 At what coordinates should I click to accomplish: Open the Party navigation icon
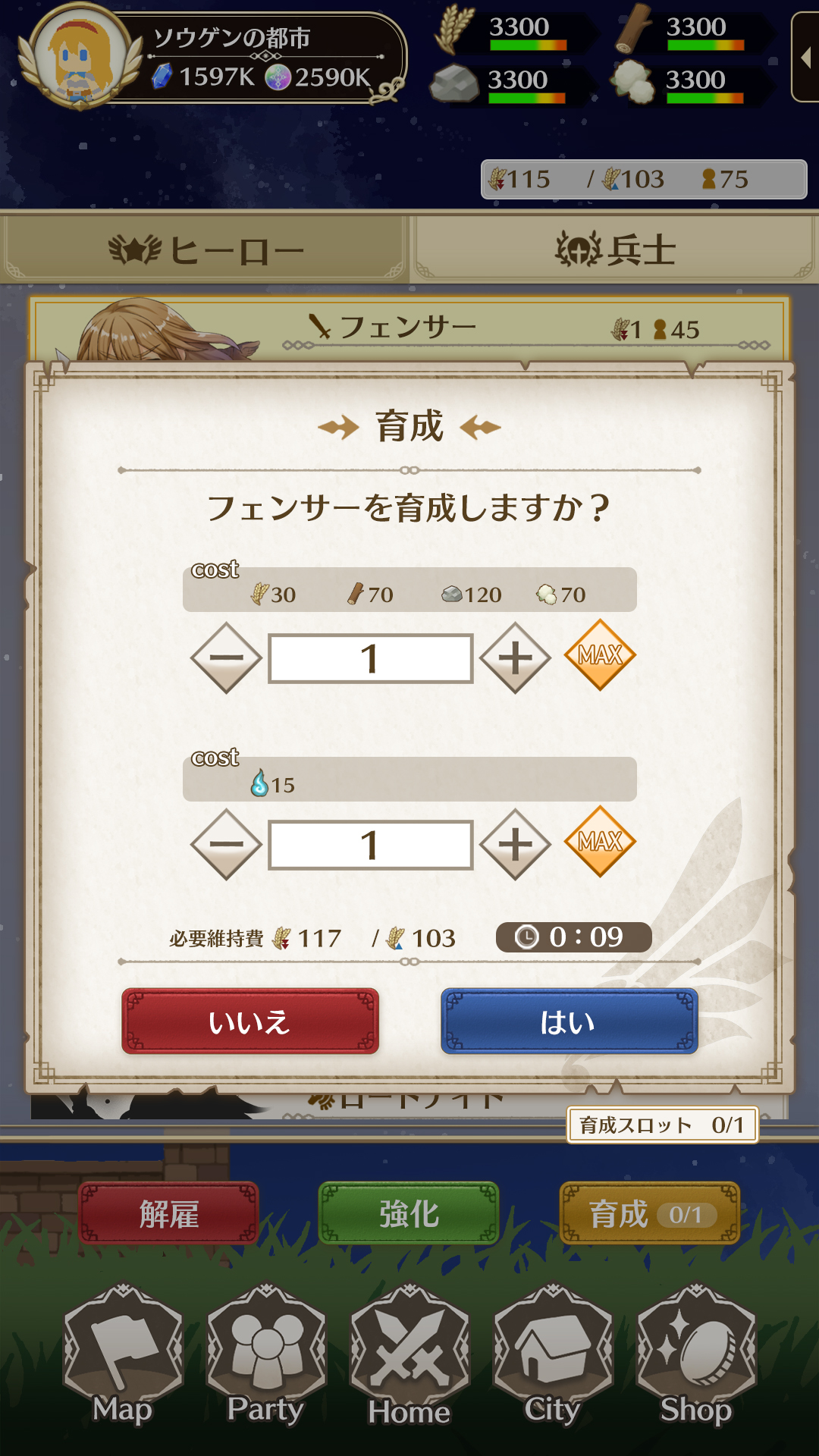[266, 1354]
